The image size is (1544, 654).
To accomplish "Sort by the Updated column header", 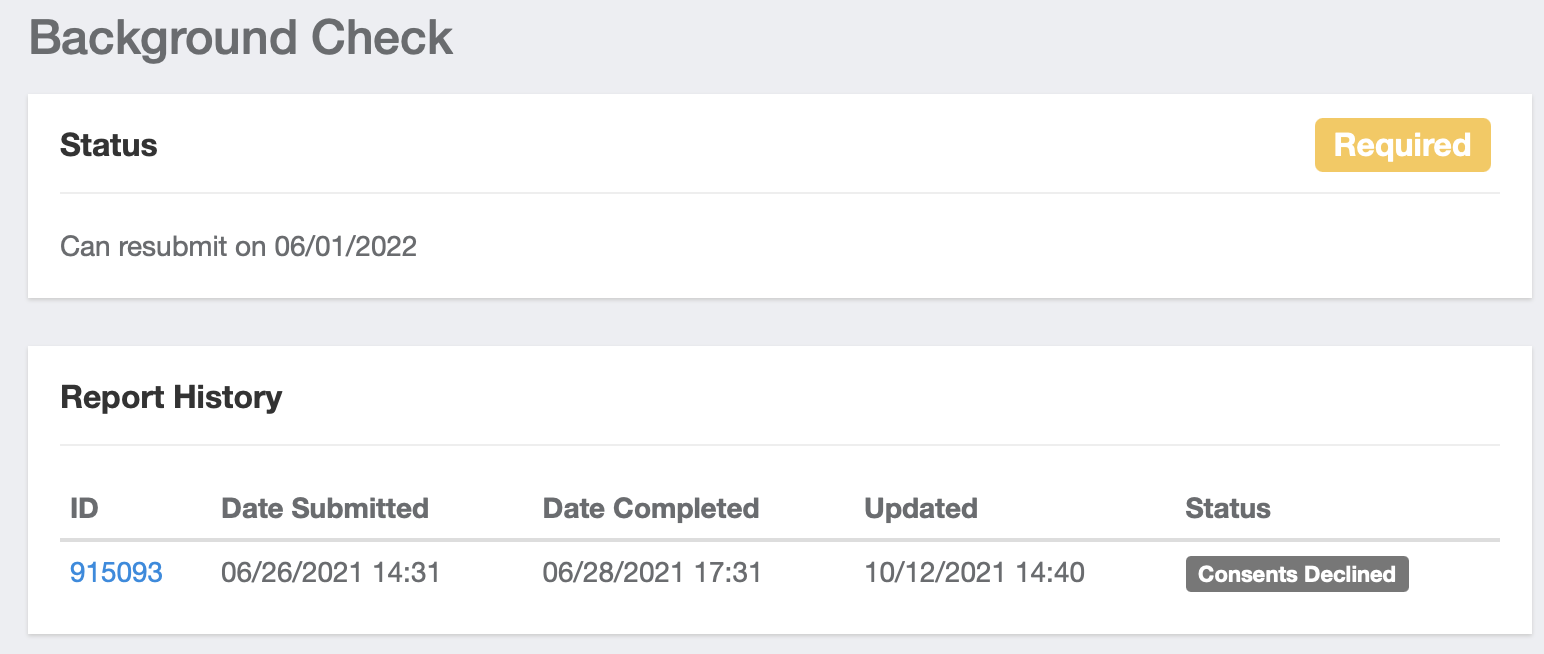I will [920, 508].
